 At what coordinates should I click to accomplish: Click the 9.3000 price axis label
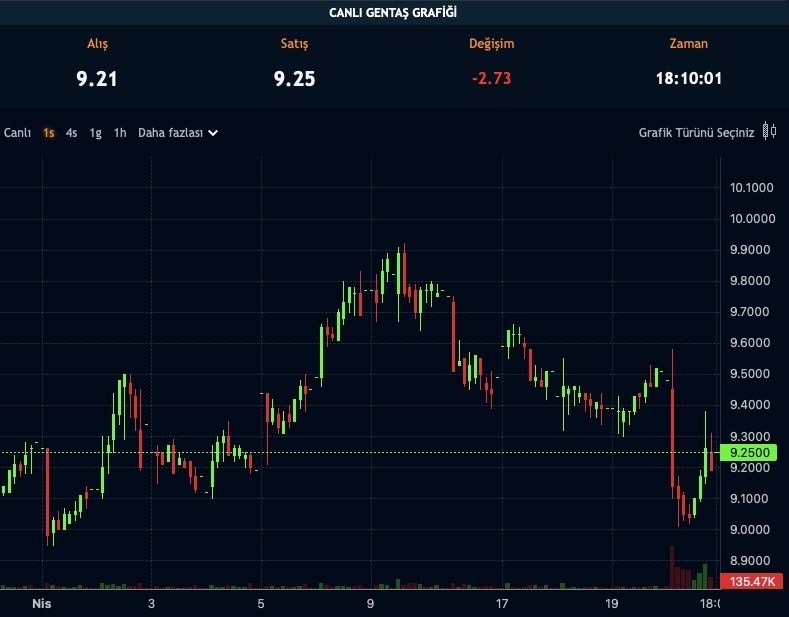pyautogui.click(x=750, y=436)
